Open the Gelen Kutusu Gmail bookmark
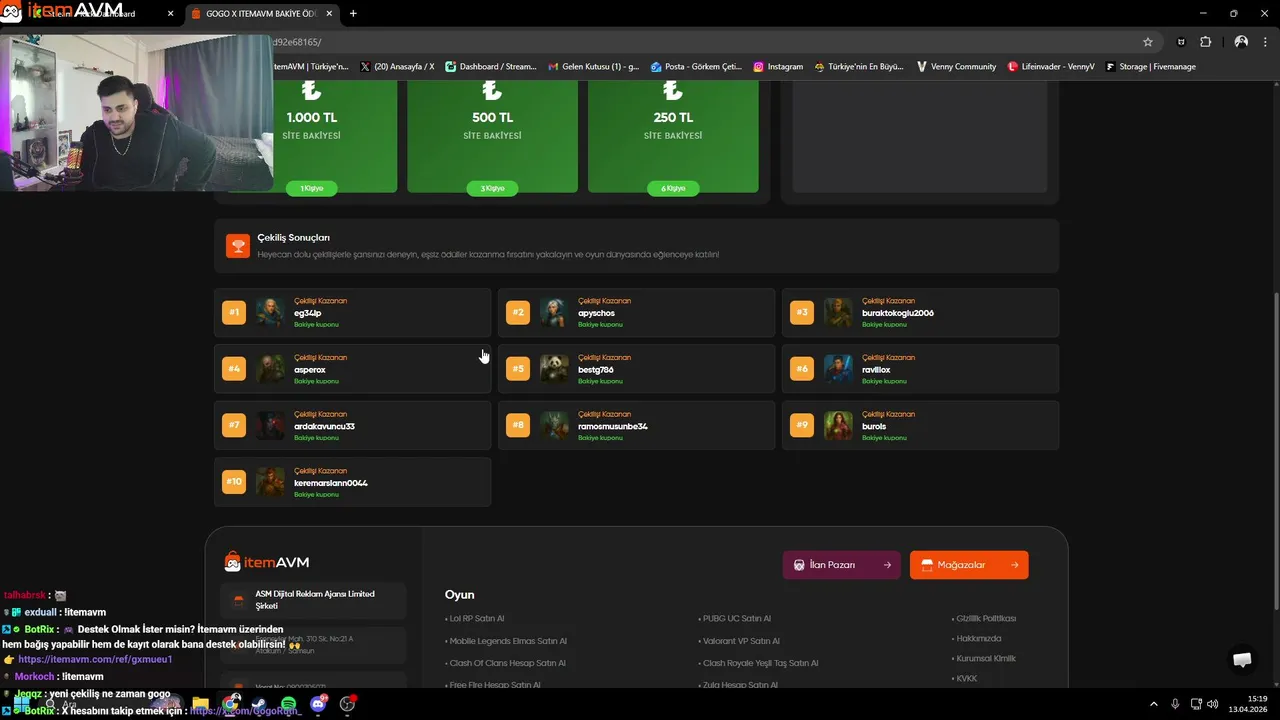 [x=594, y=67]
